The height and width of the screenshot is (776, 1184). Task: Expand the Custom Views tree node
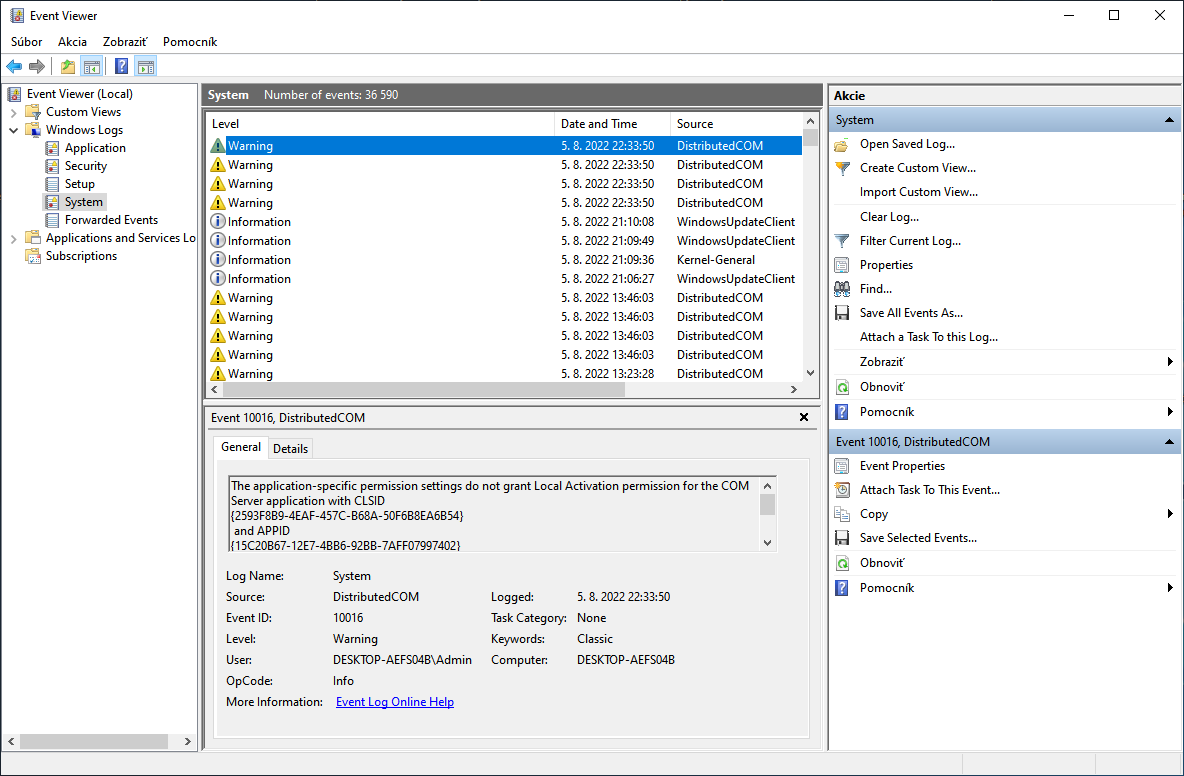pyautogui.click(x=14, y=112)
